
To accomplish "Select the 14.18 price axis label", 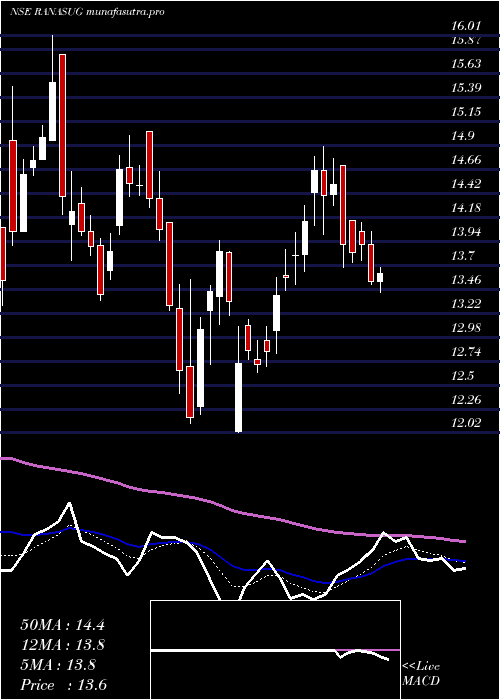I will coord(466,208).
